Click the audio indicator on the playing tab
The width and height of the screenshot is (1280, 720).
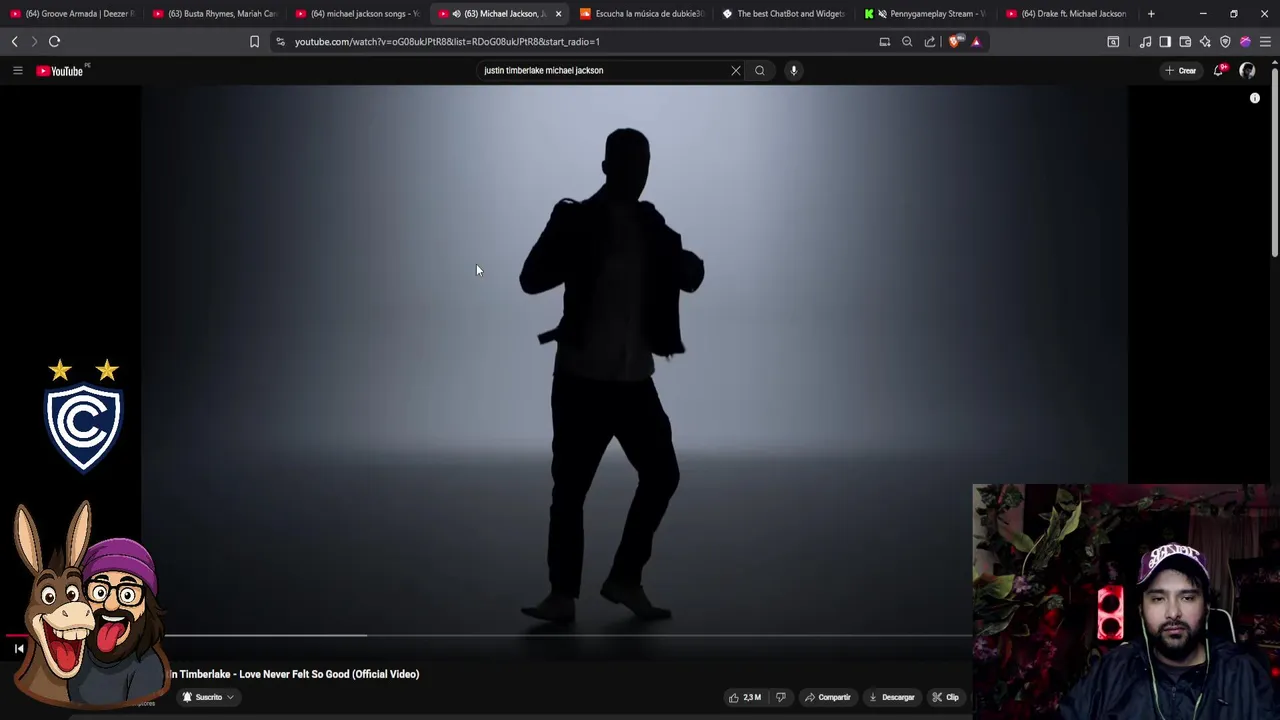tap(456, 14)
